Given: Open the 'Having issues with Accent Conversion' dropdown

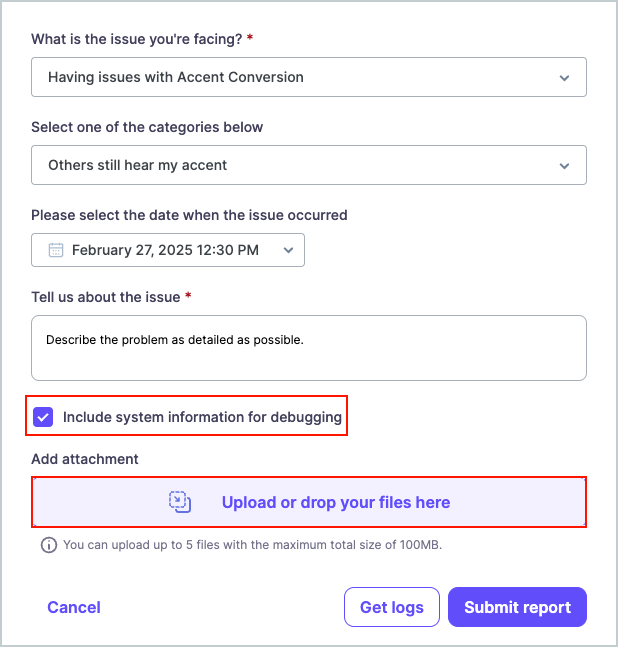Looking at the screenshot, I should pyautogui.click(x=309, y=77).
